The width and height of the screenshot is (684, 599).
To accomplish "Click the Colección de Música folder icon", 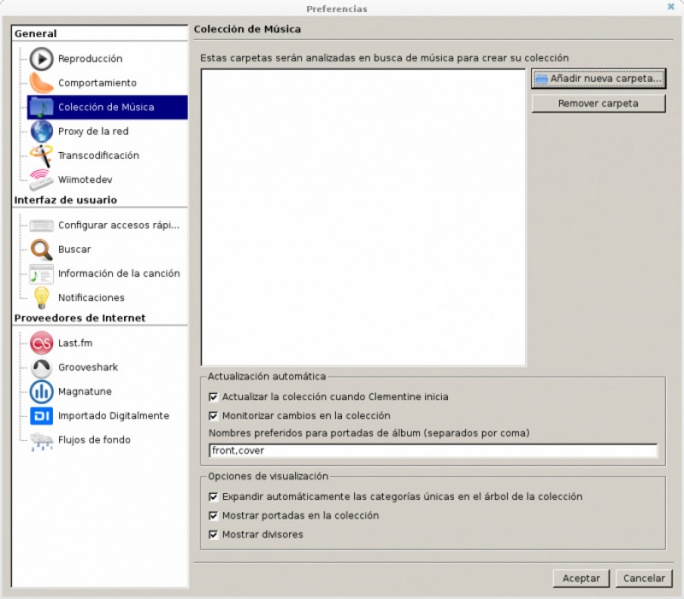I will point(41,107).
